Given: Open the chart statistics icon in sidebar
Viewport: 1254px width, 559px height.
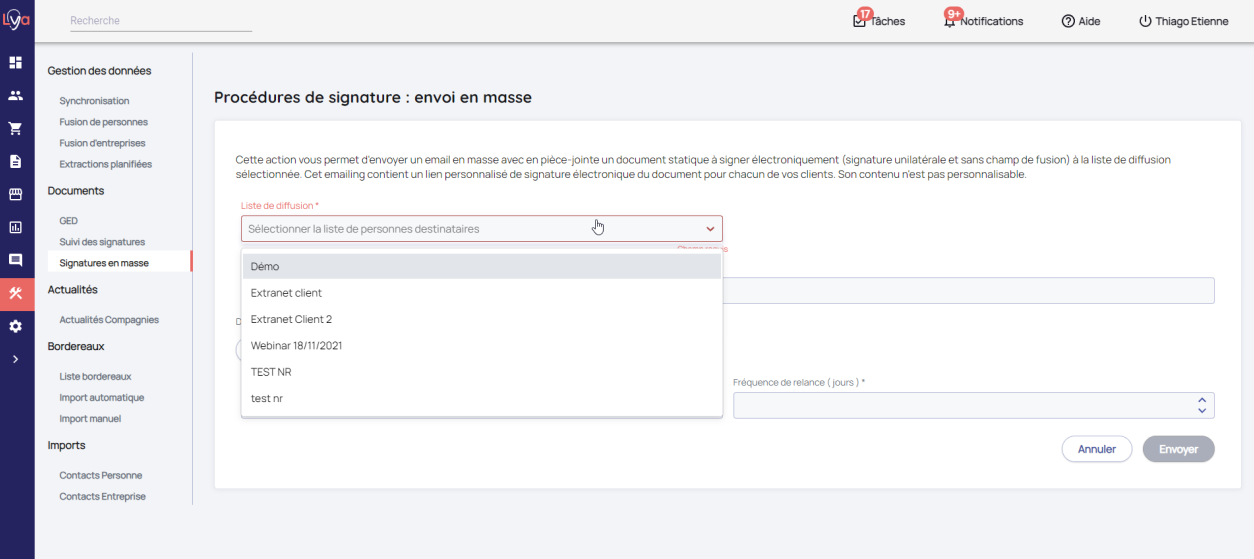Looking at the screenshot, I should point(16,227).
